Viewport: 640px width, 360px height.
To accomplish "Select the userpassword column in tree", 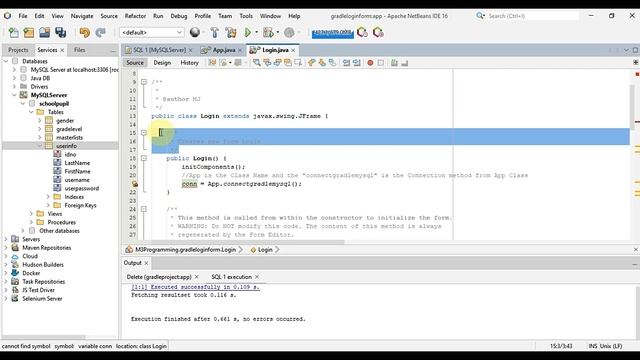I will coord(82,189).
